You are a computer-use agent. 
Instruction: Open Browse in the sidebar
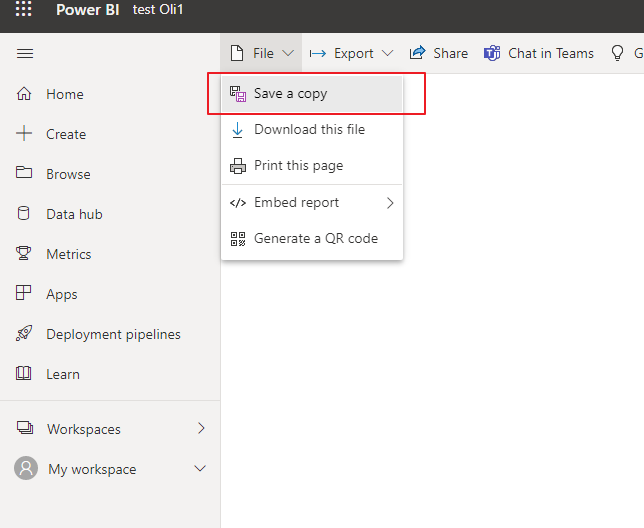coord(68,174)
